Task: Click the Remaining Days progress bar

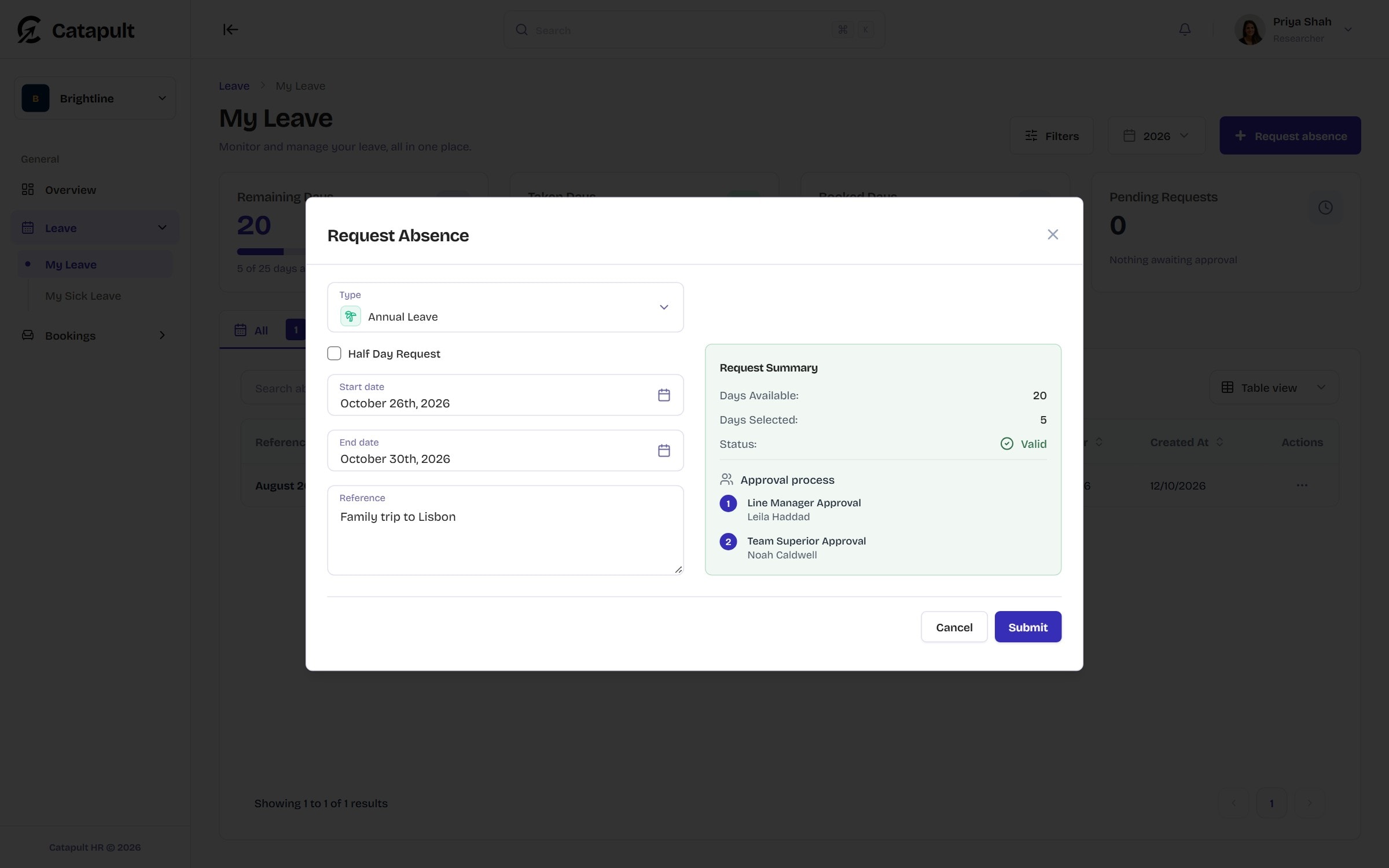Action: coord(271,252)
